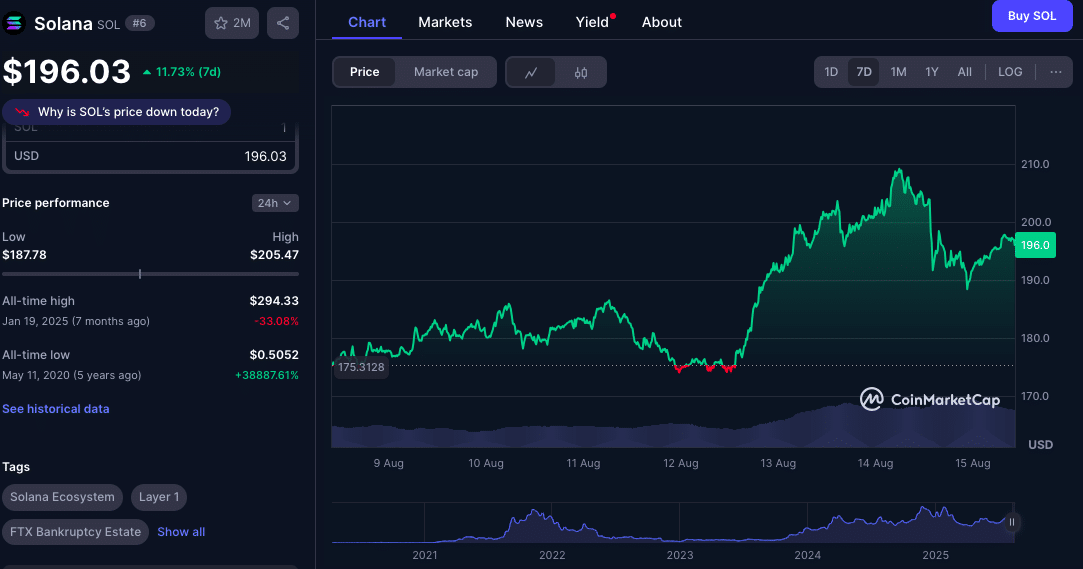The image size is (1083, 569).
Task: Click the Solana logo icon
Action: 14,23
